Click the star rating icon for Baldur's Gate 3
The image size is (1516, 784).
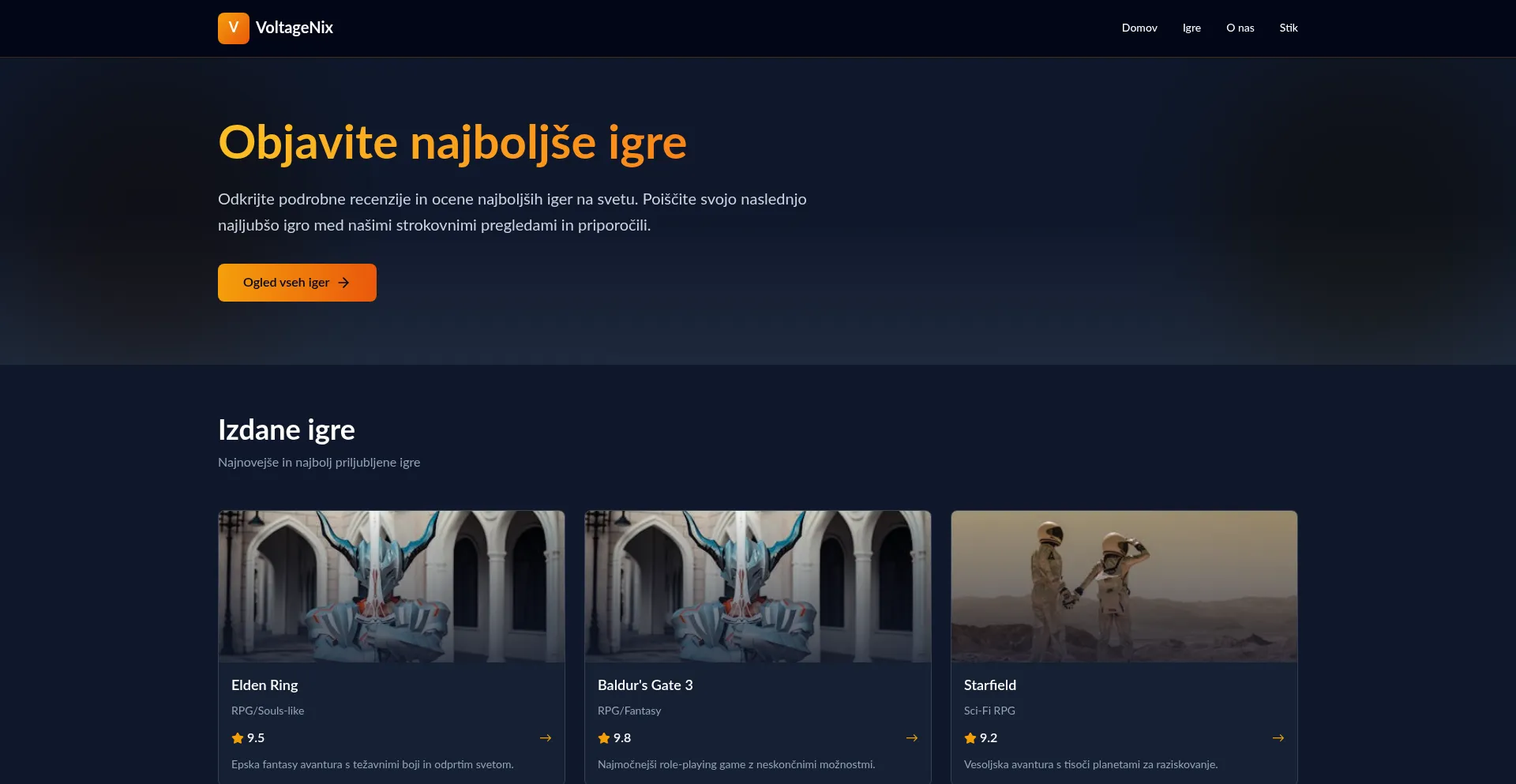click(x=604, y=738)
